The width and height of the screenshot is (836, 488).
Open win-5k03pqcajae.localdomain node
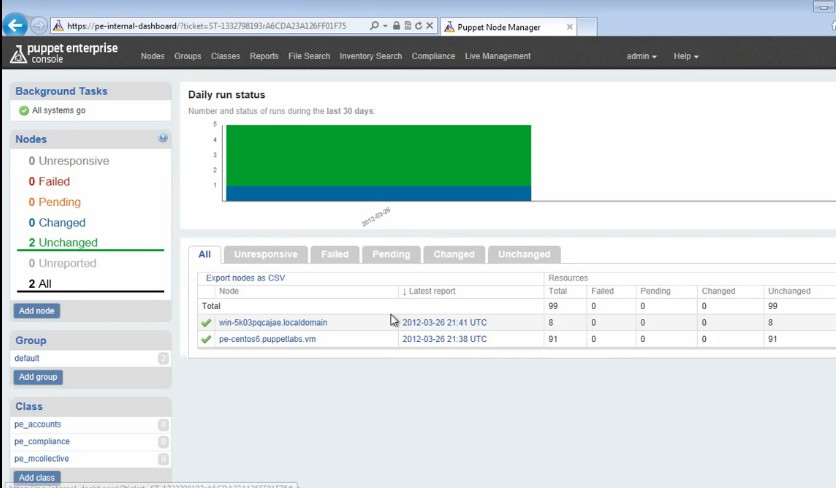(x=273, y=323)
